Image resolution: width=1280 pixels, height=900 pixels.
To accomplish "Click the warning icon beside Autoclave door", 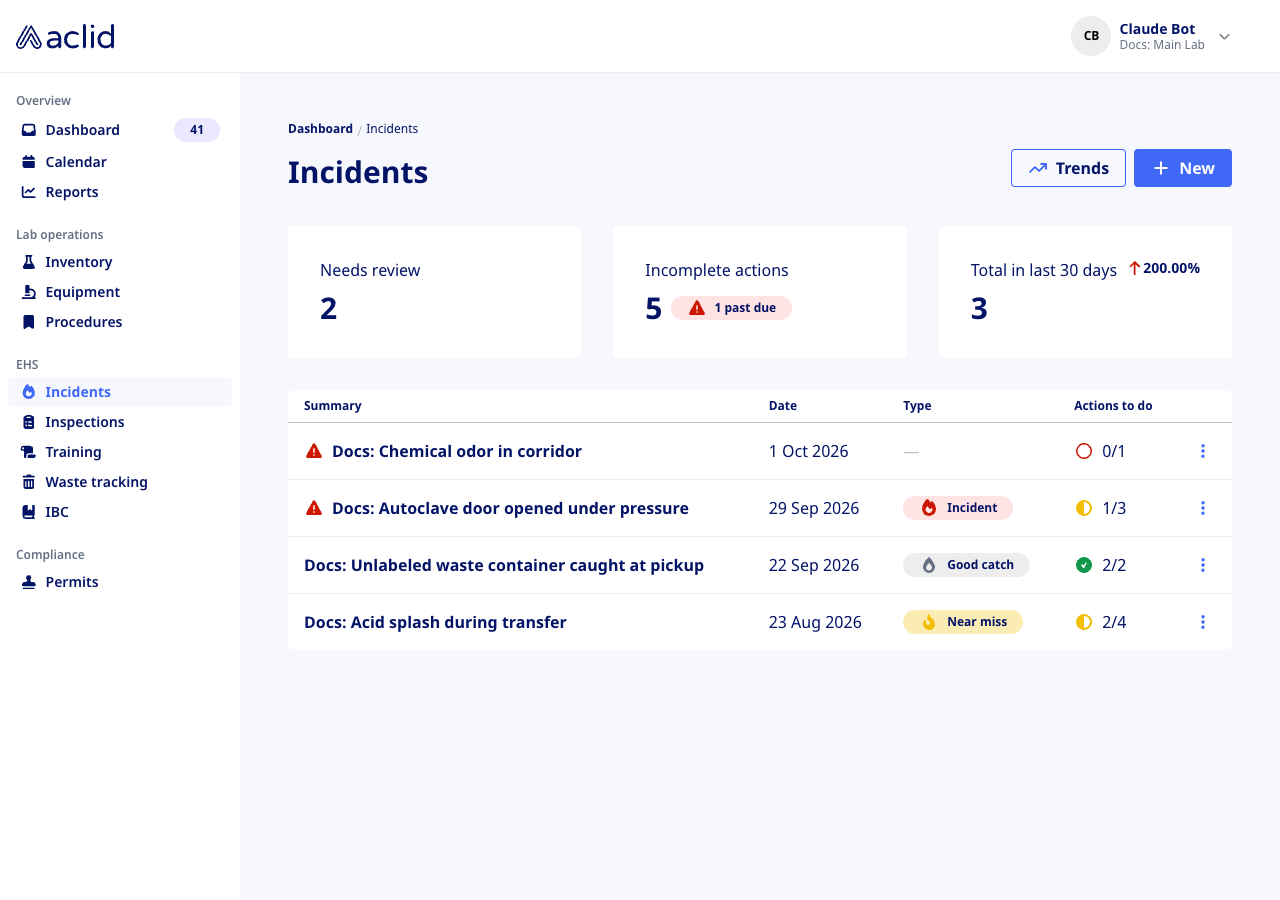I will pyautogui.click(x=314, y=508).
